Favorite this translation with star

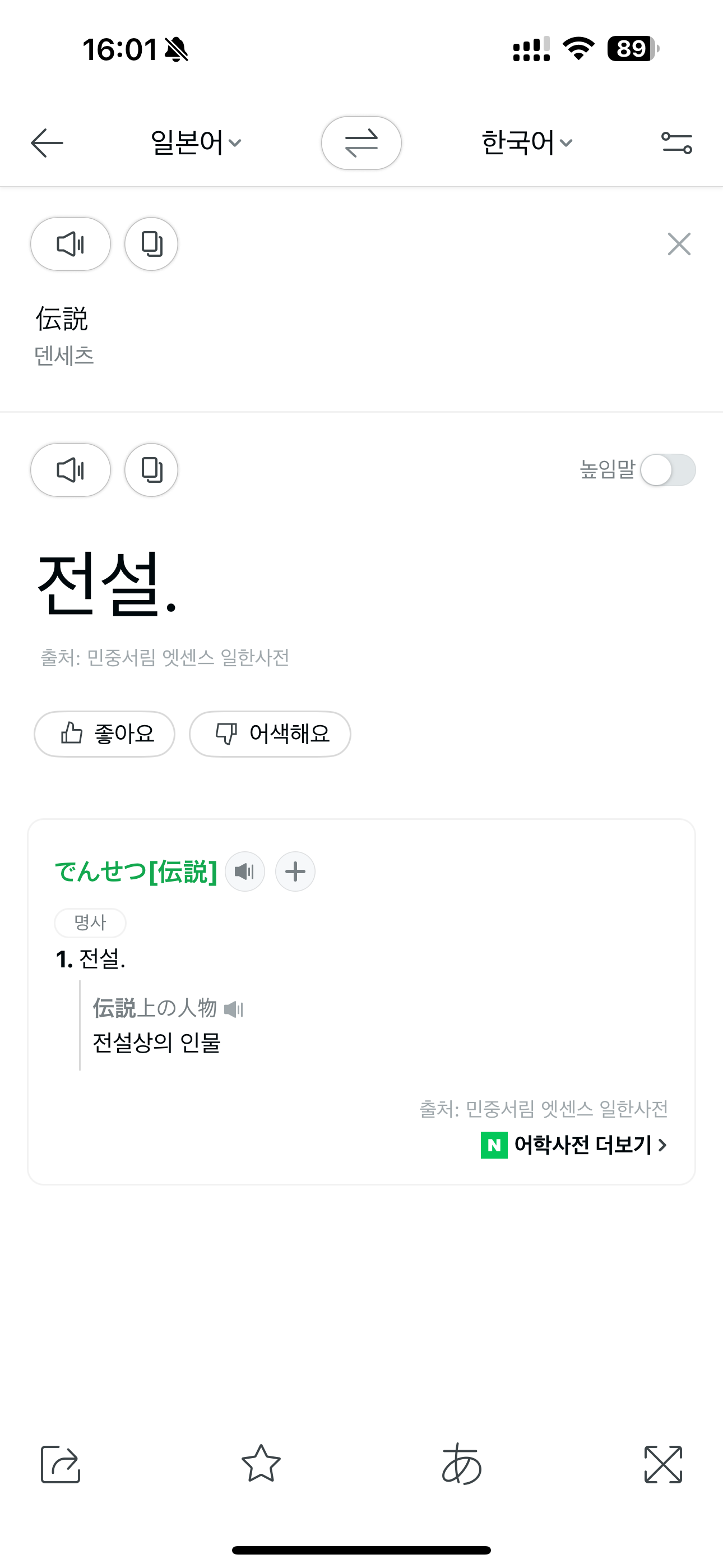coord(261,1463)
